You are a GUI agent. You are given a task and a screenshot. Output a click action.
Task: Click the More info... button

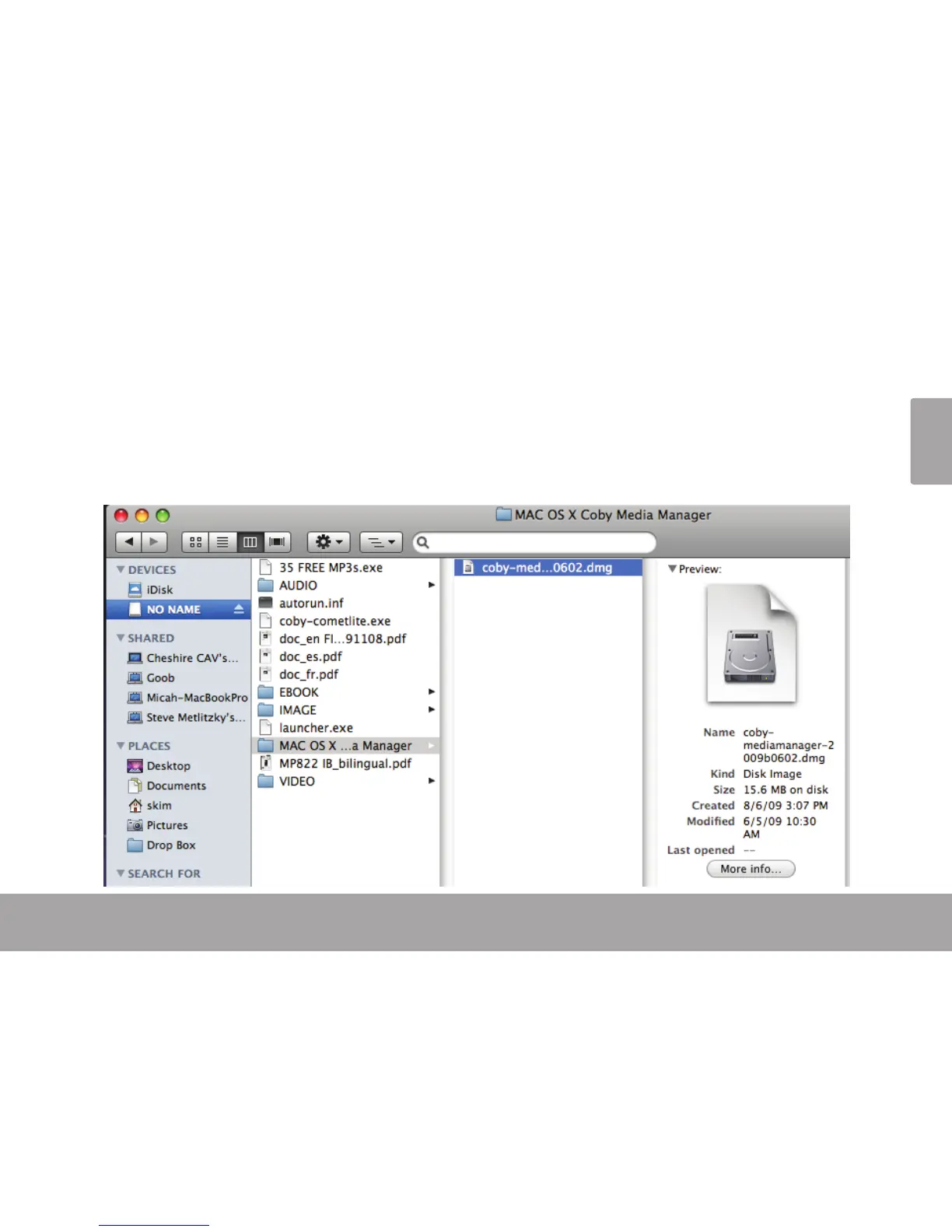click(x=751, y=869)
